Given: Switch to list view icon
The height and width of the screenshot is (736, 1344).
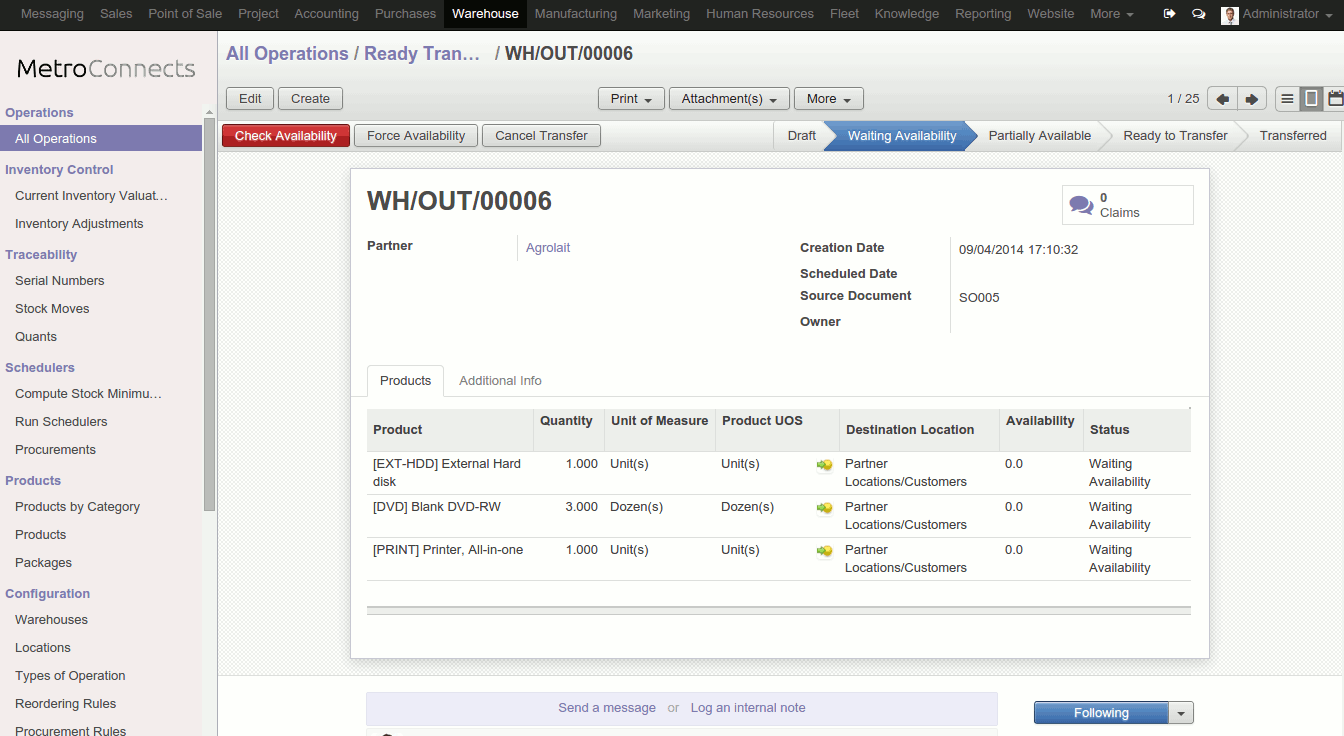Looking at the screenshot, I should click(1287, 99).
